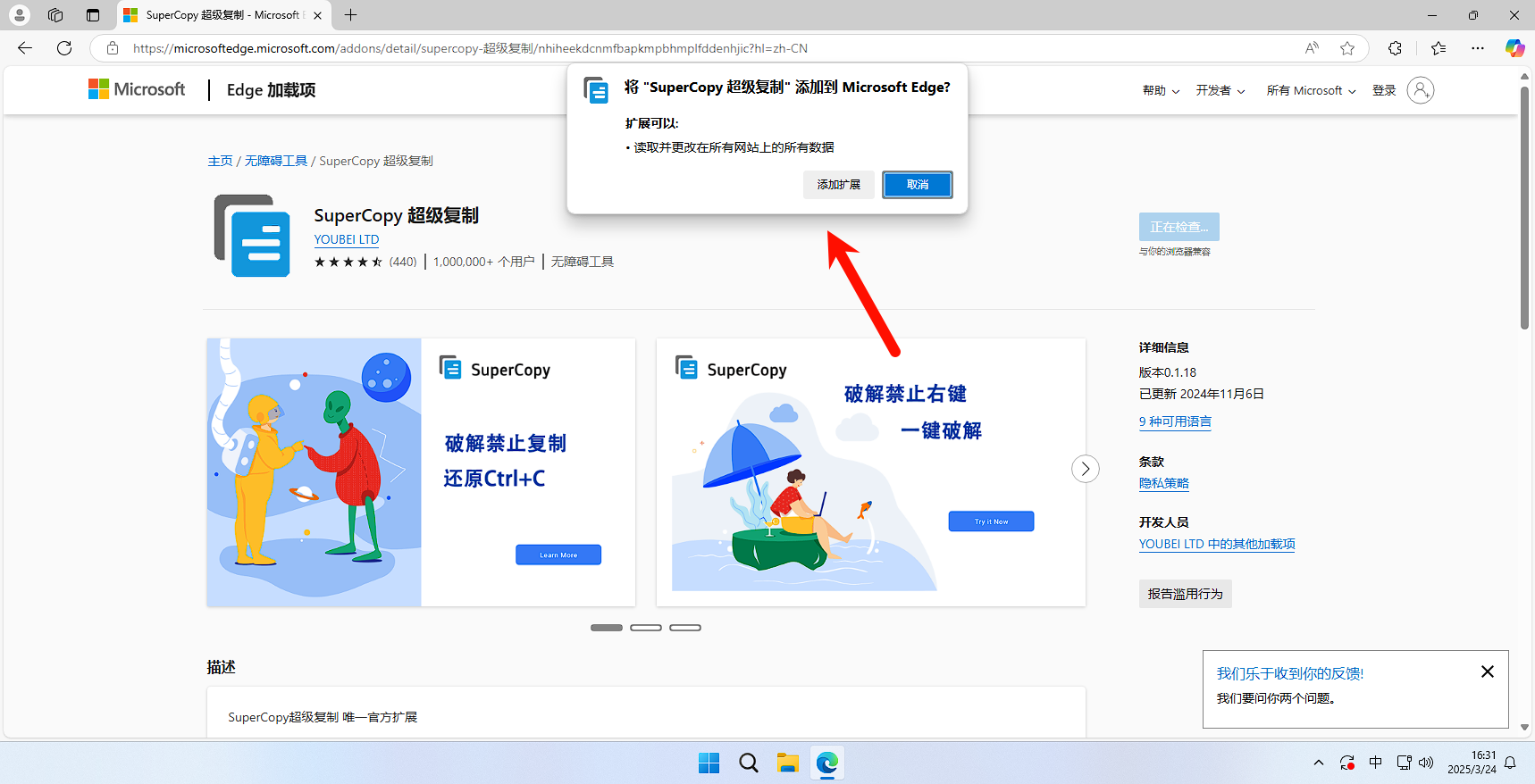Viewport: 1535px width, 784px height.
Task: Click the page vertical scrollbar
Action: [1524, 209]
